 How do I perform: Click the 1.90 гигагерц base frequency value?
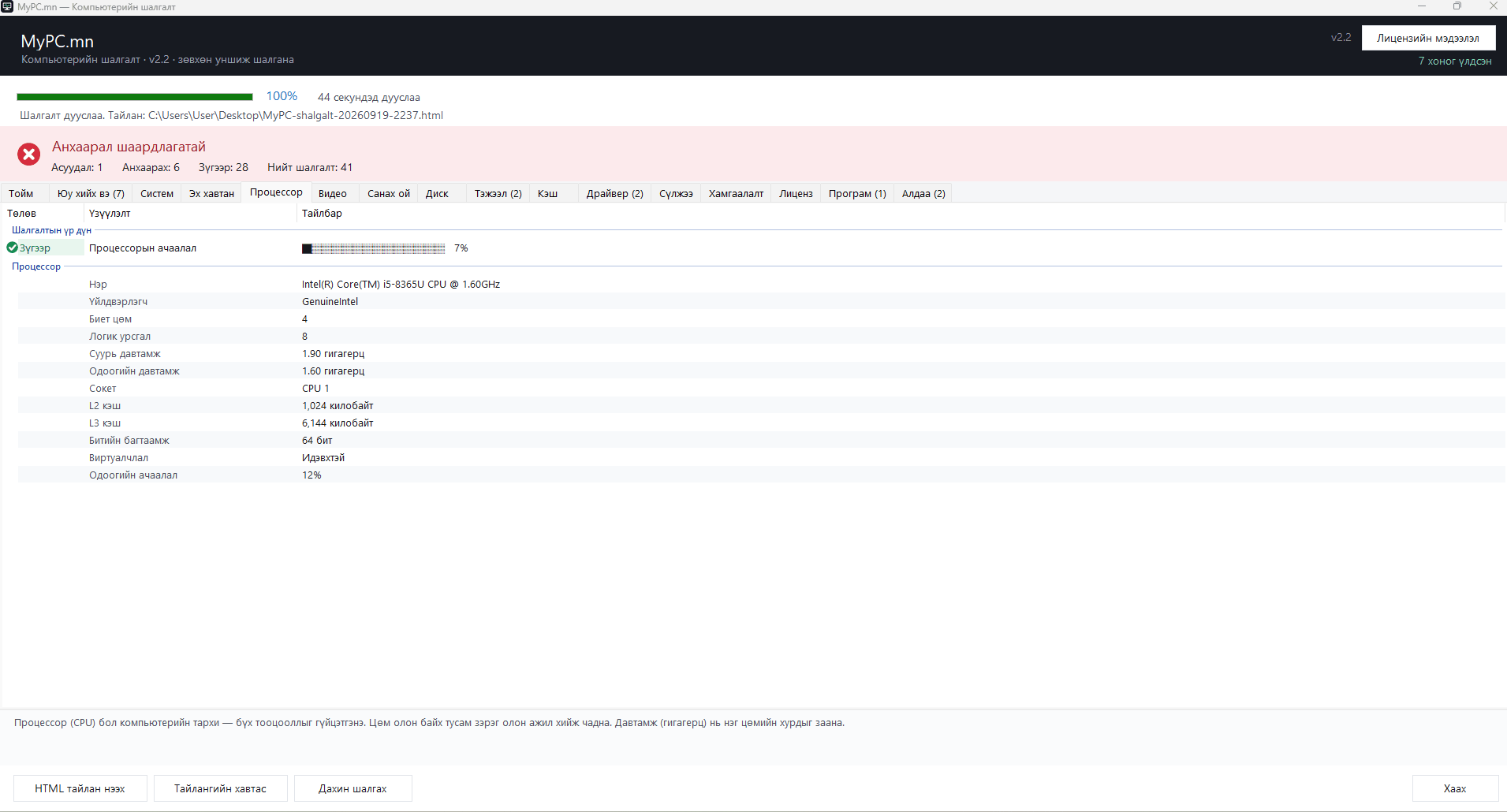pyautogui.click(x=333, y=353)
